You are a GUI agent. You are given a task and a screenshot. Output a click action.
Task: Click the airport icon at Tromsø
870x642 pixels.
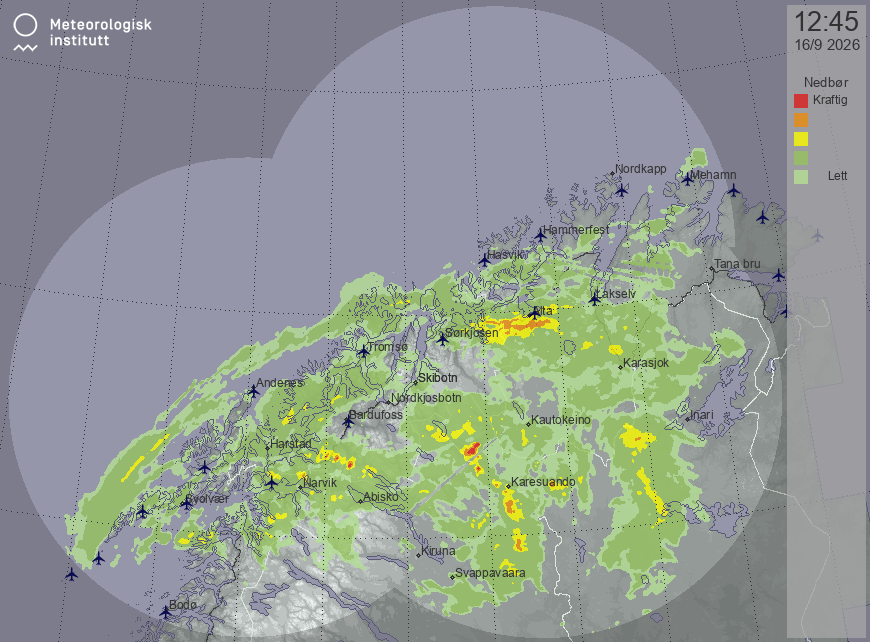[x=363, y=351]
